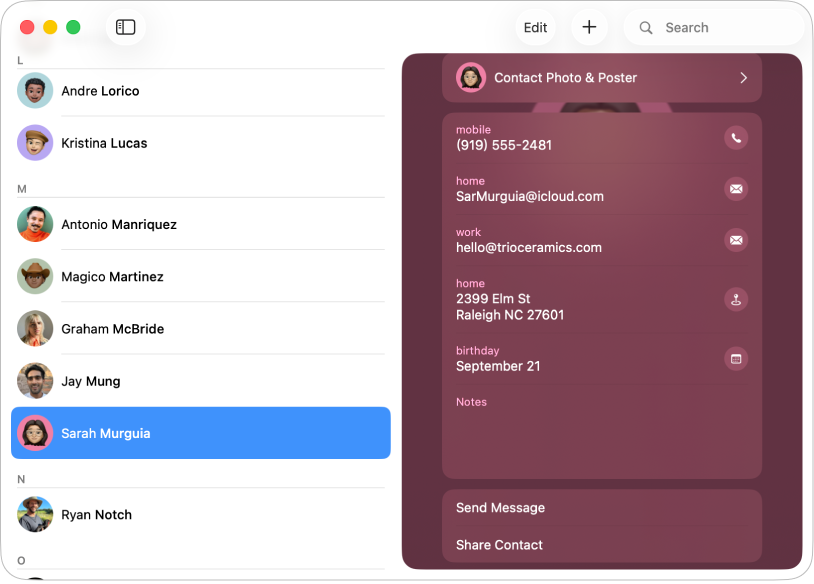Open calendar icon next to September 21 birthday

pyautogui.click(x=736, y=359)
